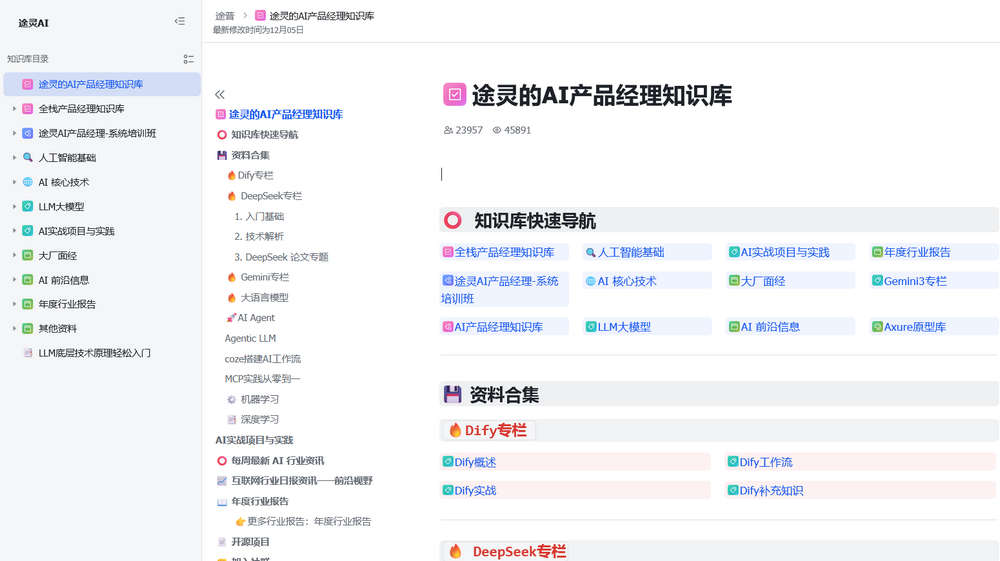Jump to 大语言模型 in the outline

pyautogui.click(x=265, y=298)
